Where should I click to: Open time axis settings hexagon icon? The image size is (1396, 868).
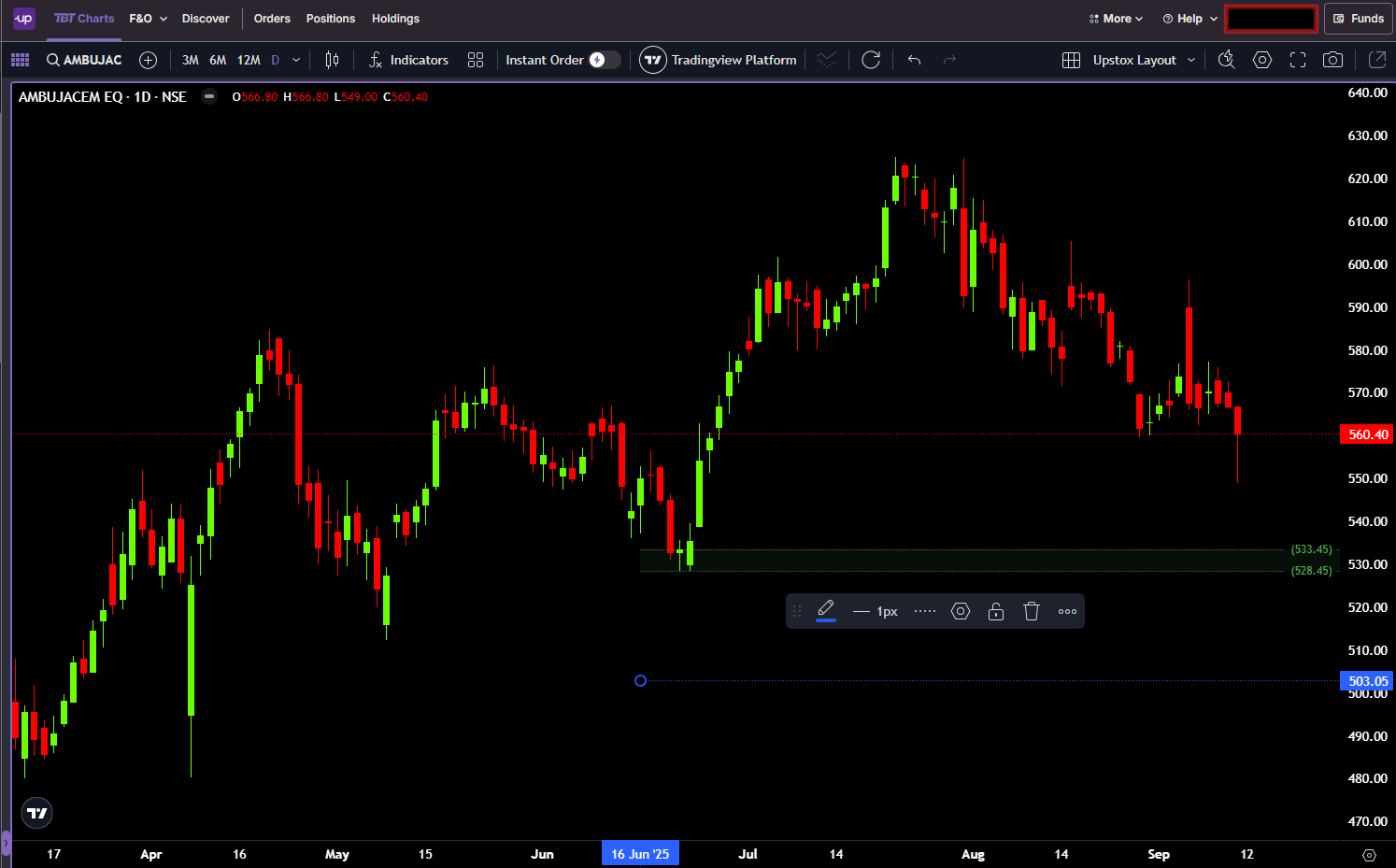click(1369, 855)
